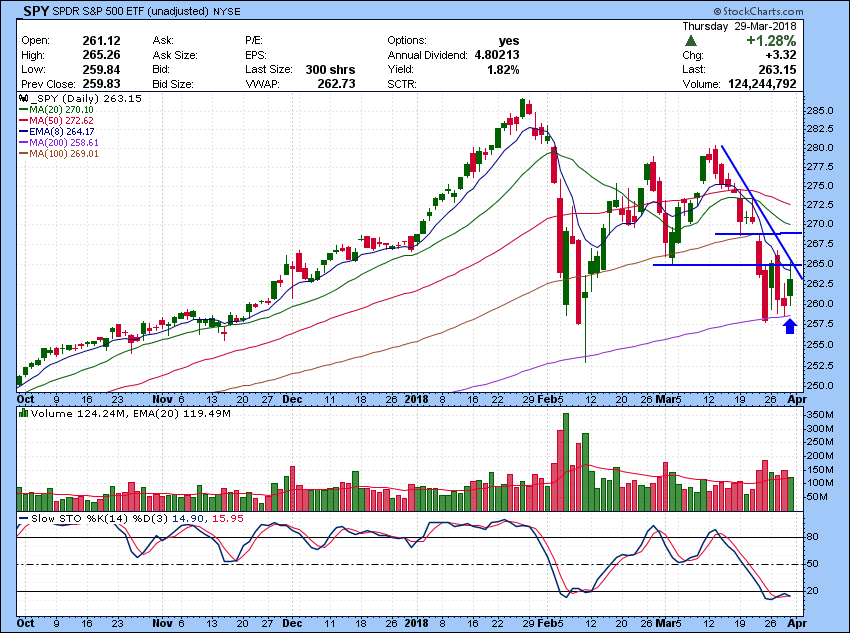Open the StockCharts.com copyright link
850x633 pixels.
click(x=758, y=11)
